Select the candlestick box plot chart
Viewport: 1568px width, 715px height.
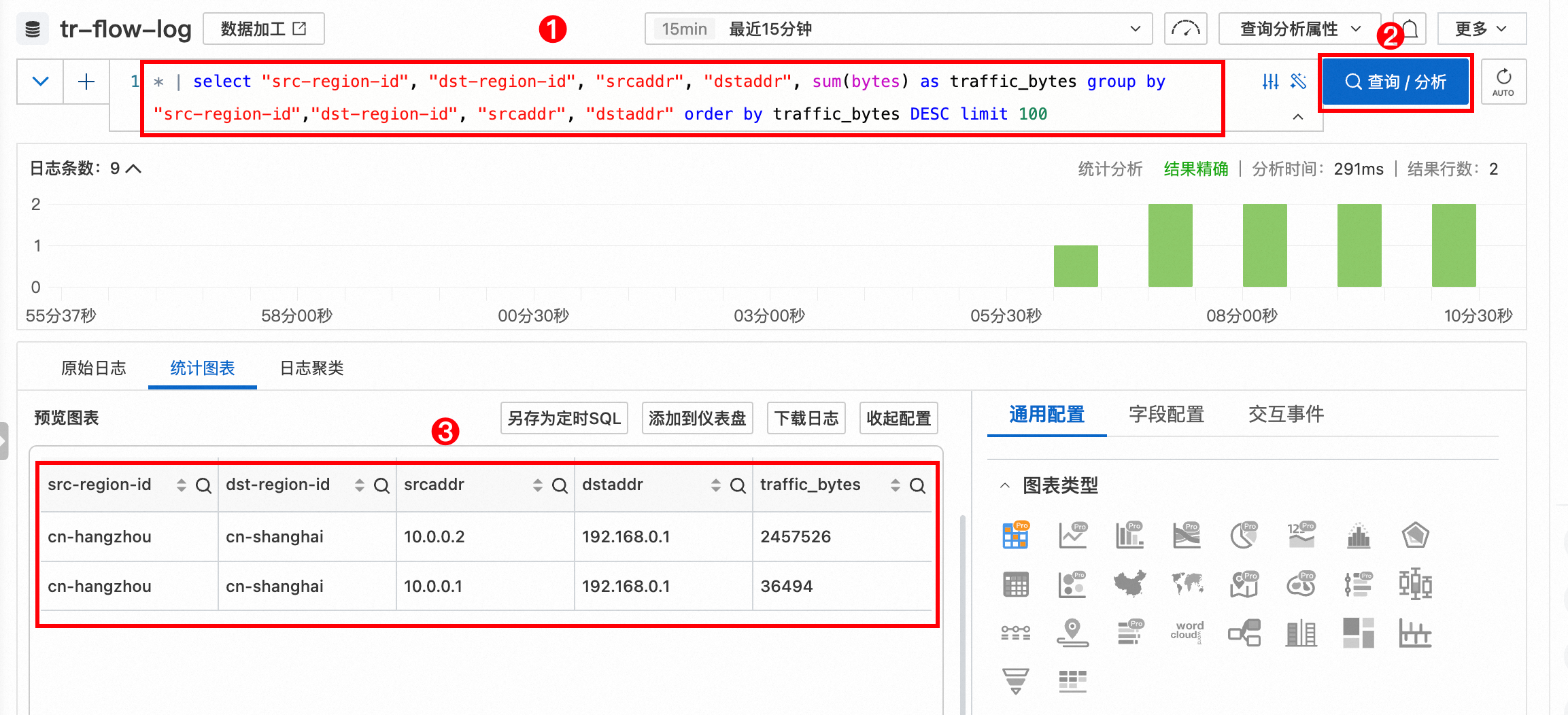(x=1415, y=584)
